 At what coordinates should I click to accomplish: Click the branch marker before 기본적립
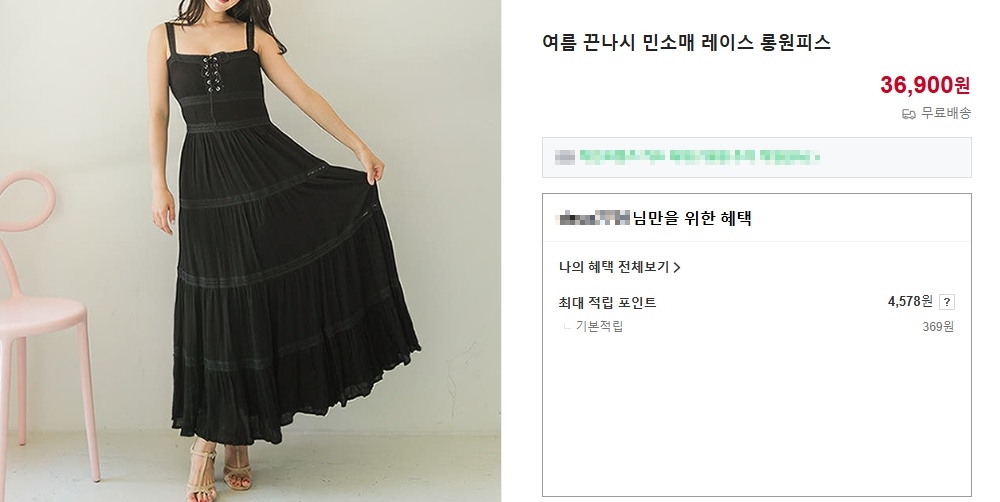click(567, 327)
